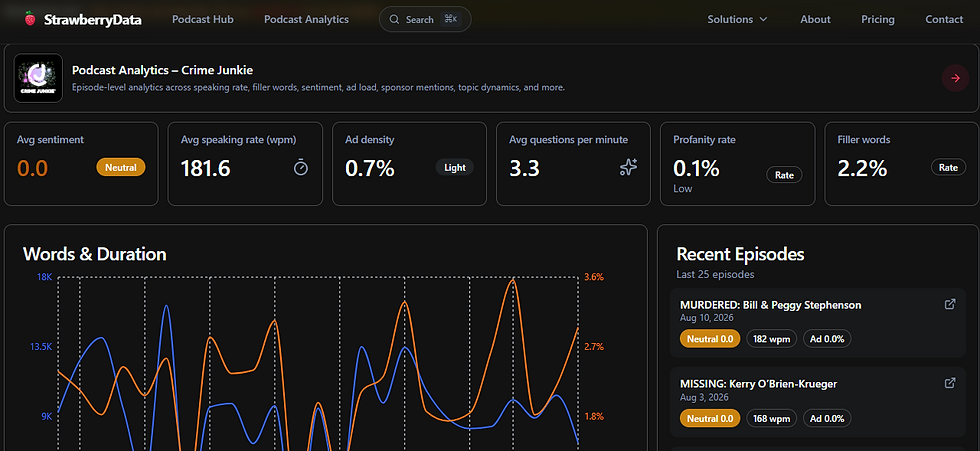980x451 pixels.
Task: Open external link for Kerry O'Brien-Krueger episode
Action: [949, 383]
